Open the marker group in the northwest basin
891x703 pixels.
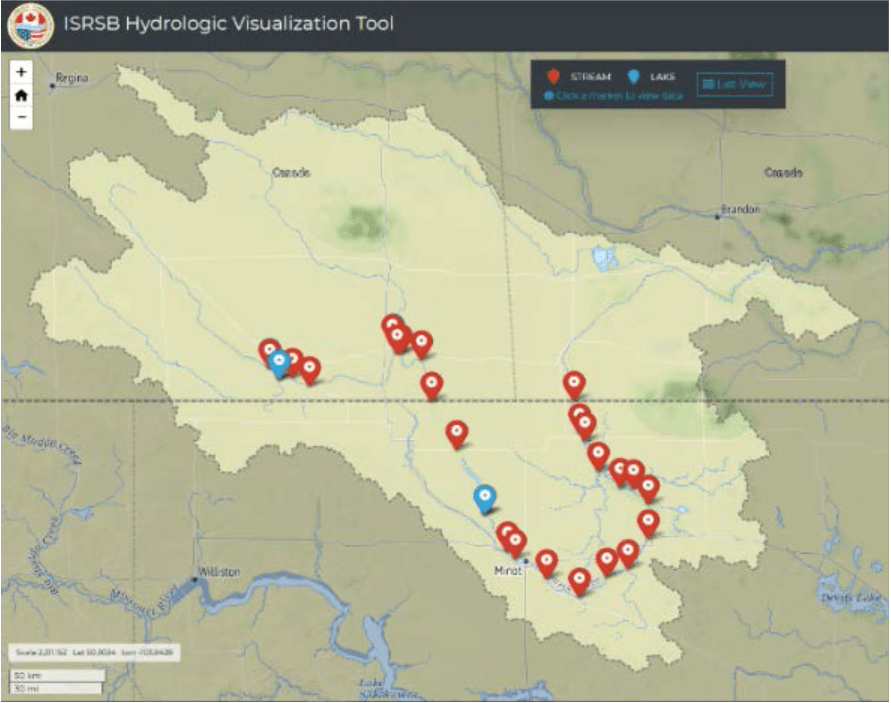(398, 330)
